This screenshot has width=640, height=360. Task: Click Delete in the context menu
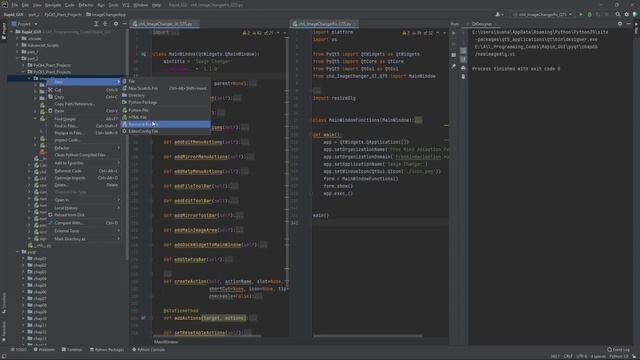pyautogui.click(x=83, y=185)
